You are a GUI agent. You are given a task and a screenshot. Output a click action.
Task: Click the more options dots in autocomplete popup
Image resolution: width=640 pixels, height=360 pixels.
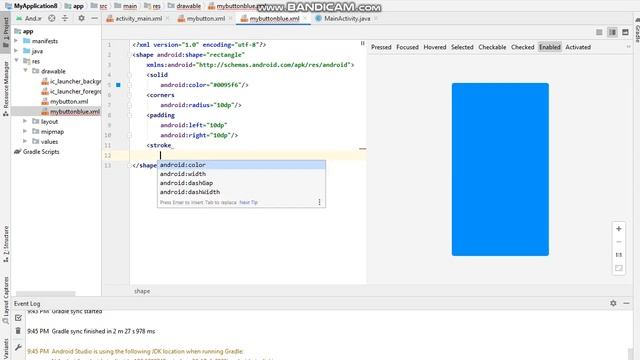[319, 202]
